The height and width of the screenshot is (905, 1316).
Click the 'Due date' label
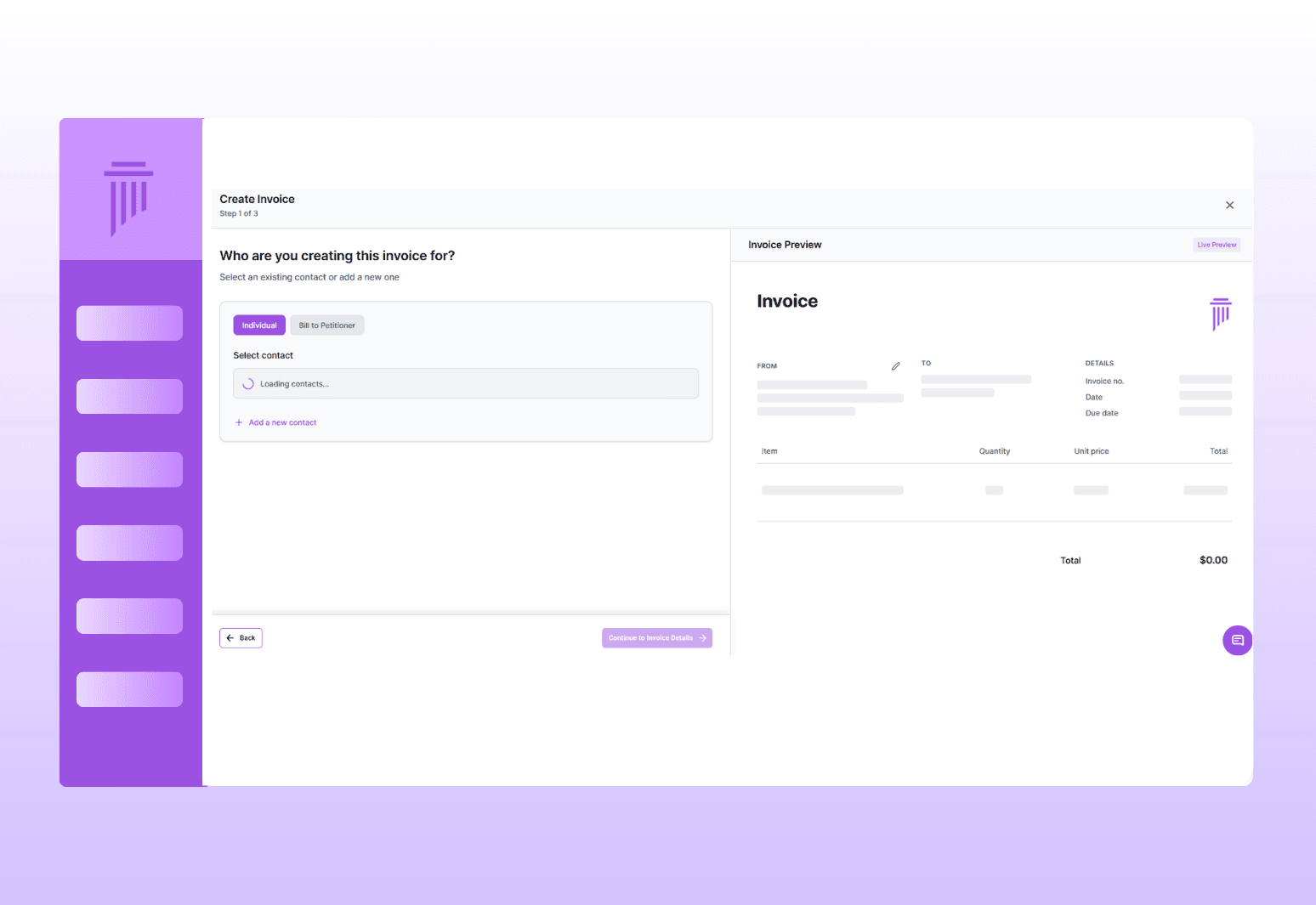[x=1102, y=413]
